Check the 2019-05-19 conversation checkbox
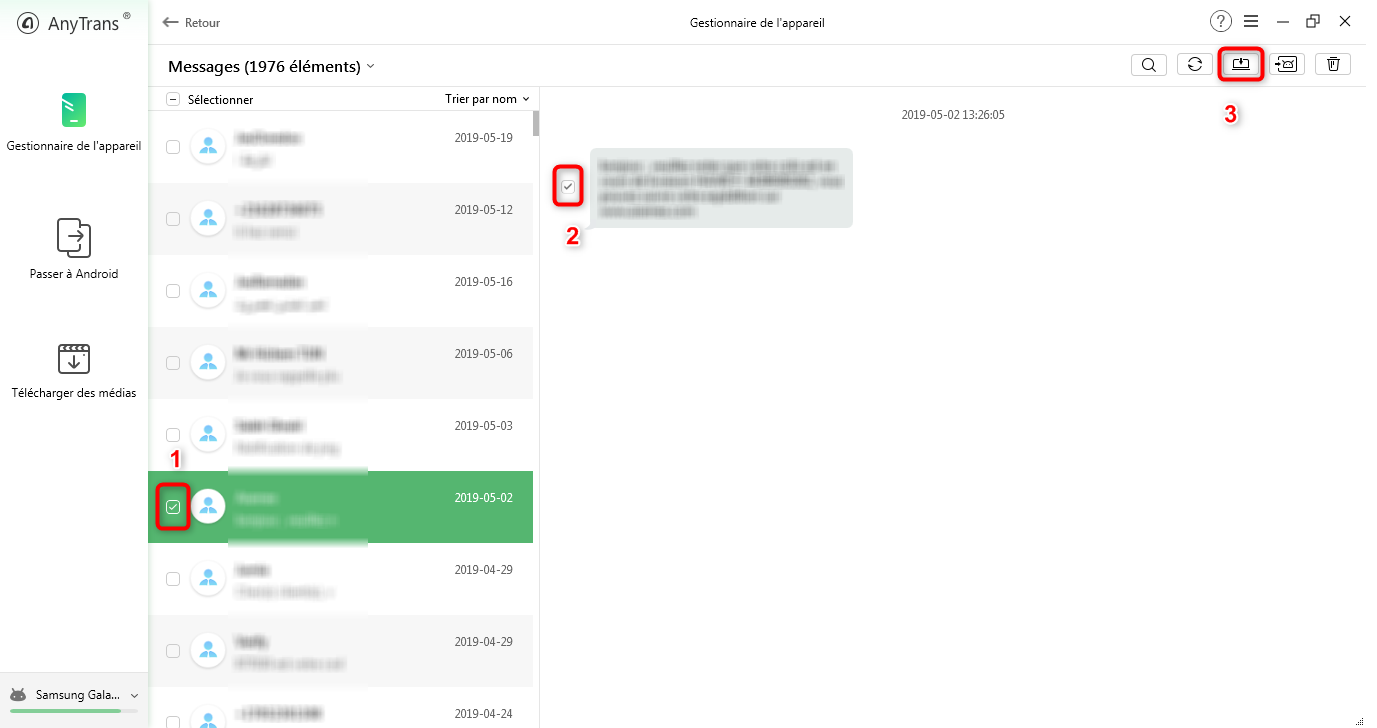Screen dimensions: 1377x728 [x=173, y=147]
